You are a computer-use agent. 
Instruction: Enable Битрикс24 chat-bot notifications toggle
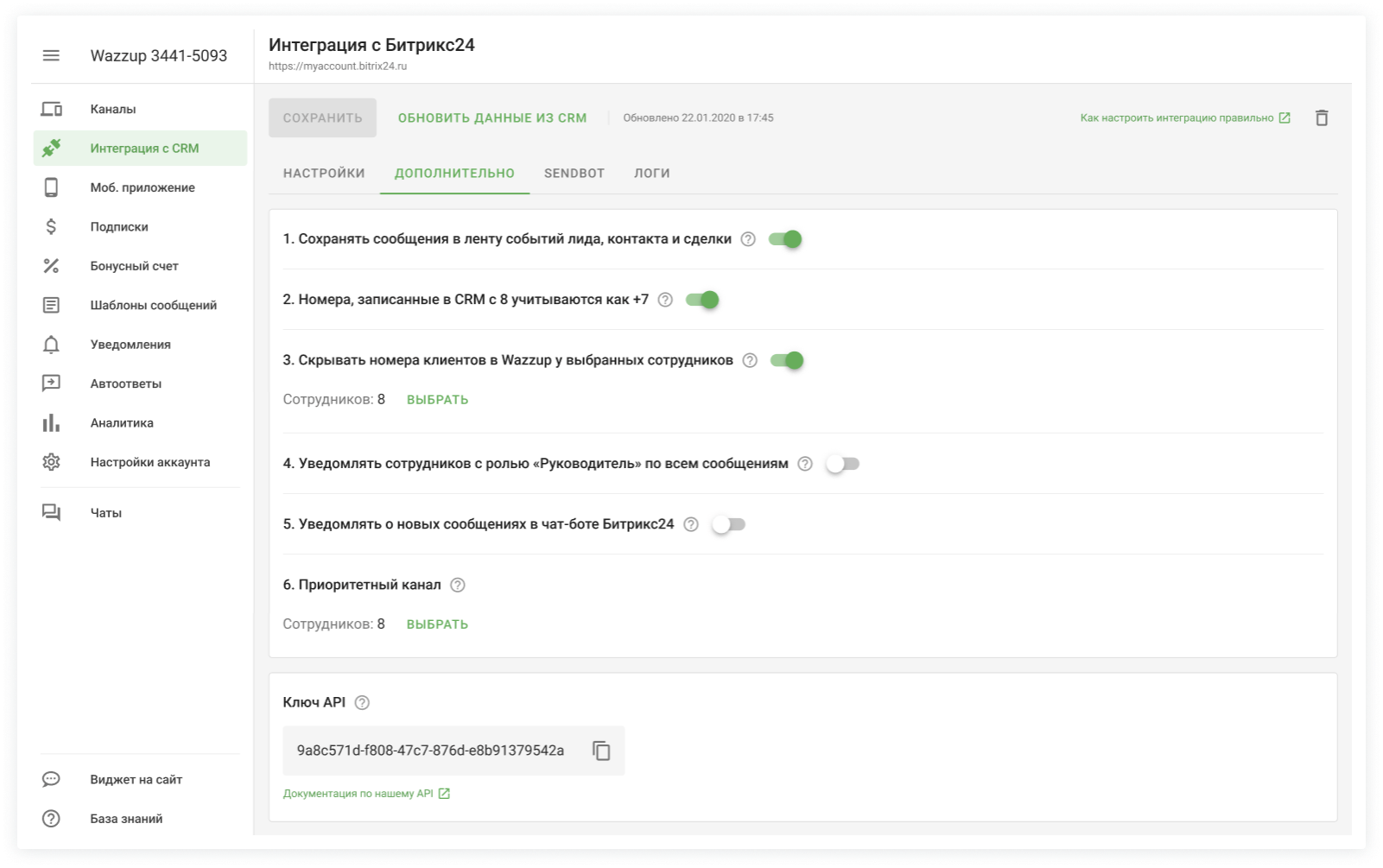[728, 524]
